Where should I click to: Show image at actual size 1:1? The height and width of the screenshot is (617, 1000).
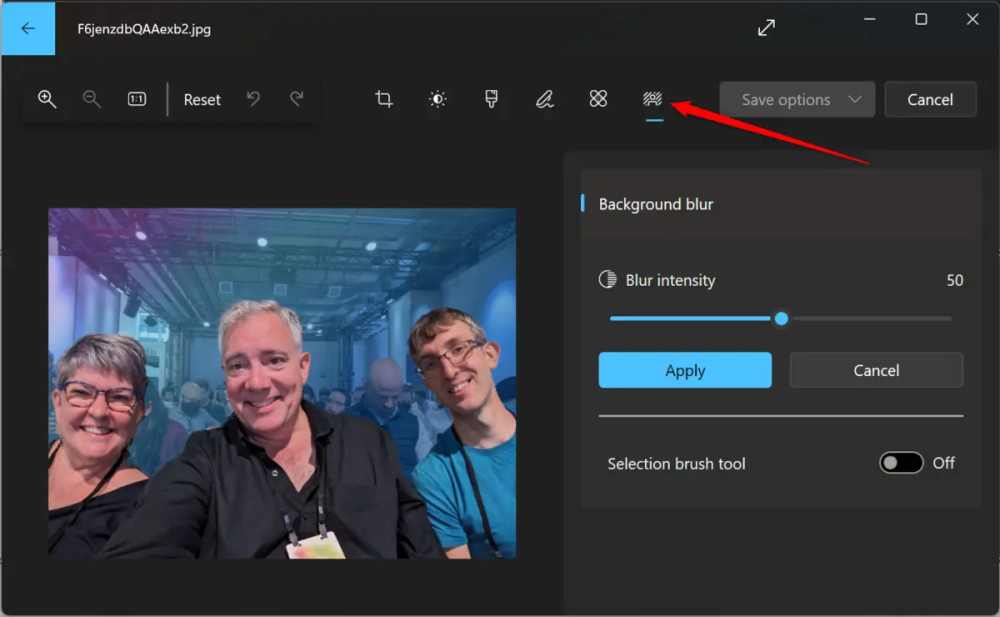(137, 99)
